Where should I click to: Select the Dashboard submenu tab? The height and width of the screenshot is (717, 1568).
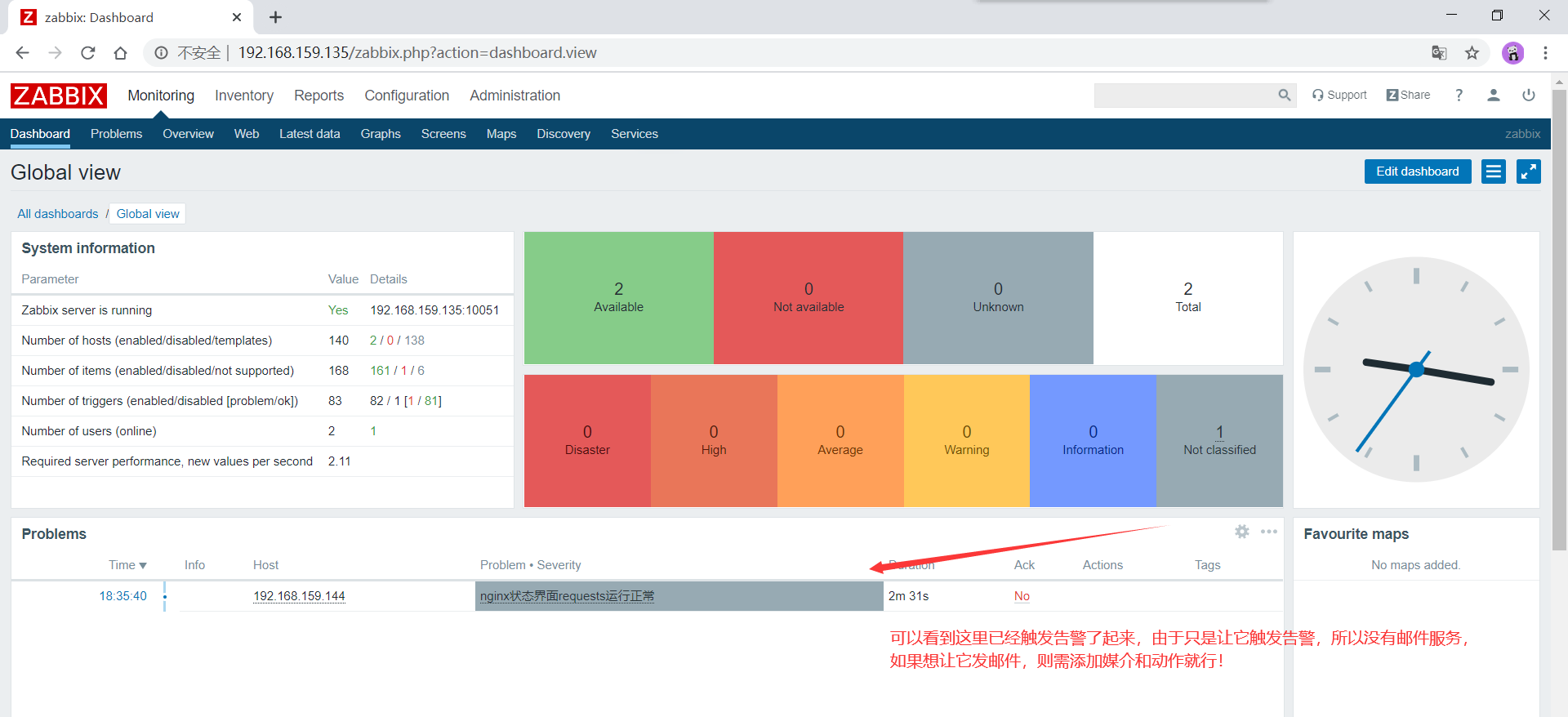coord(40,134)
